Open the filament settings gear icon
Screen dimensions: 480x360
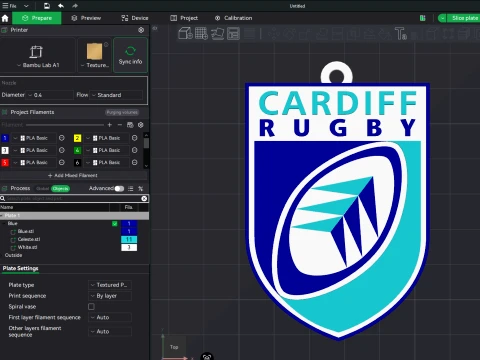click(141, 125)
